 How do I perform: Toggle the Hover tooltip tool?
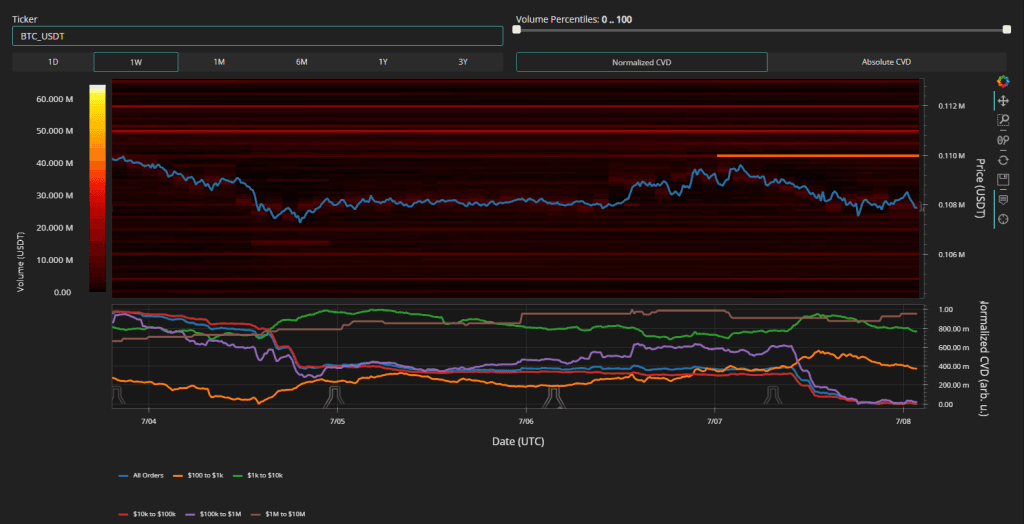[1003, 199]
